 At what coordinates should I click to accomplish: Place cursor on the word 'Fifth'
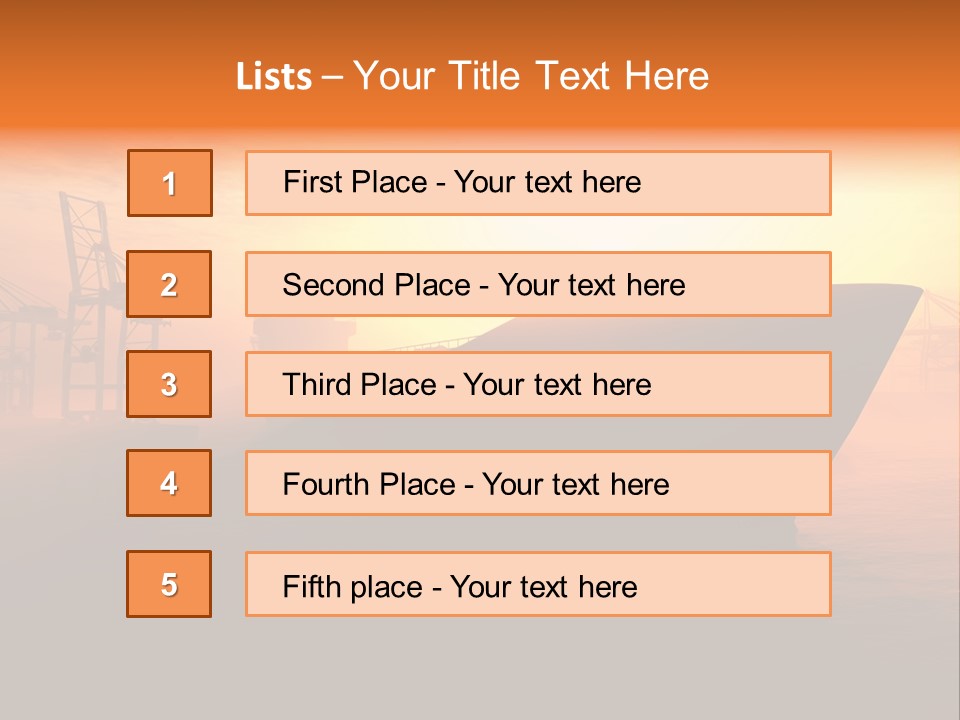pyautogui.click(x=309, y=586)
